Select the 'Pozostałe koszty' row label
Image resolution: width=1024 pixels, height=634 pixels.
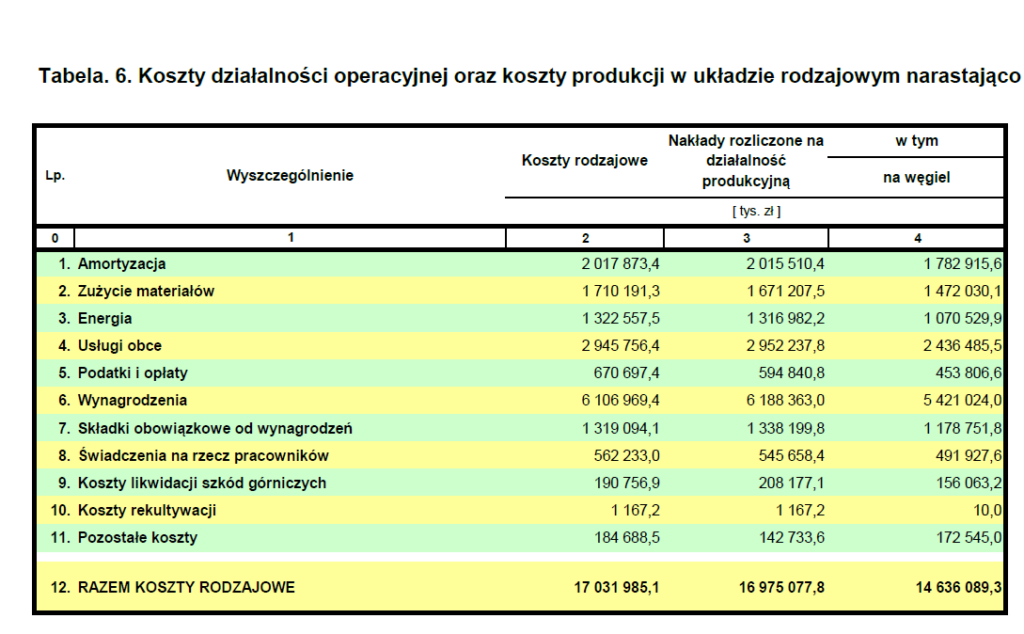(x=137, y=538)
